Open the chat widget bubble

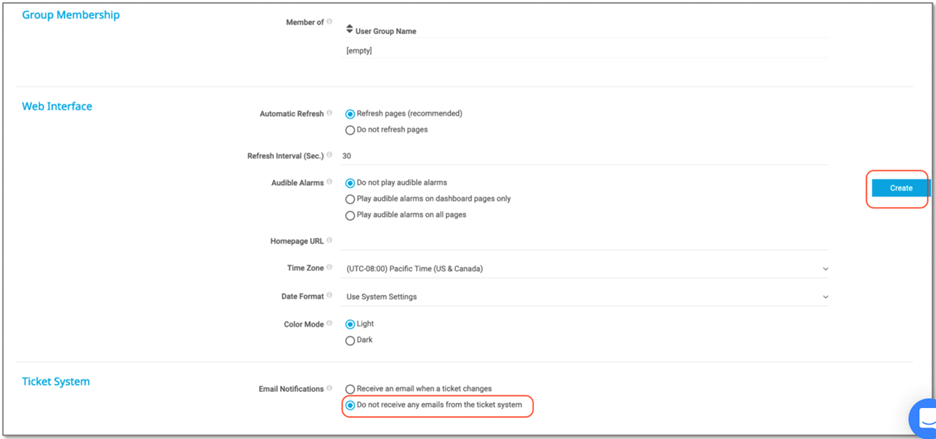[923, 420]
